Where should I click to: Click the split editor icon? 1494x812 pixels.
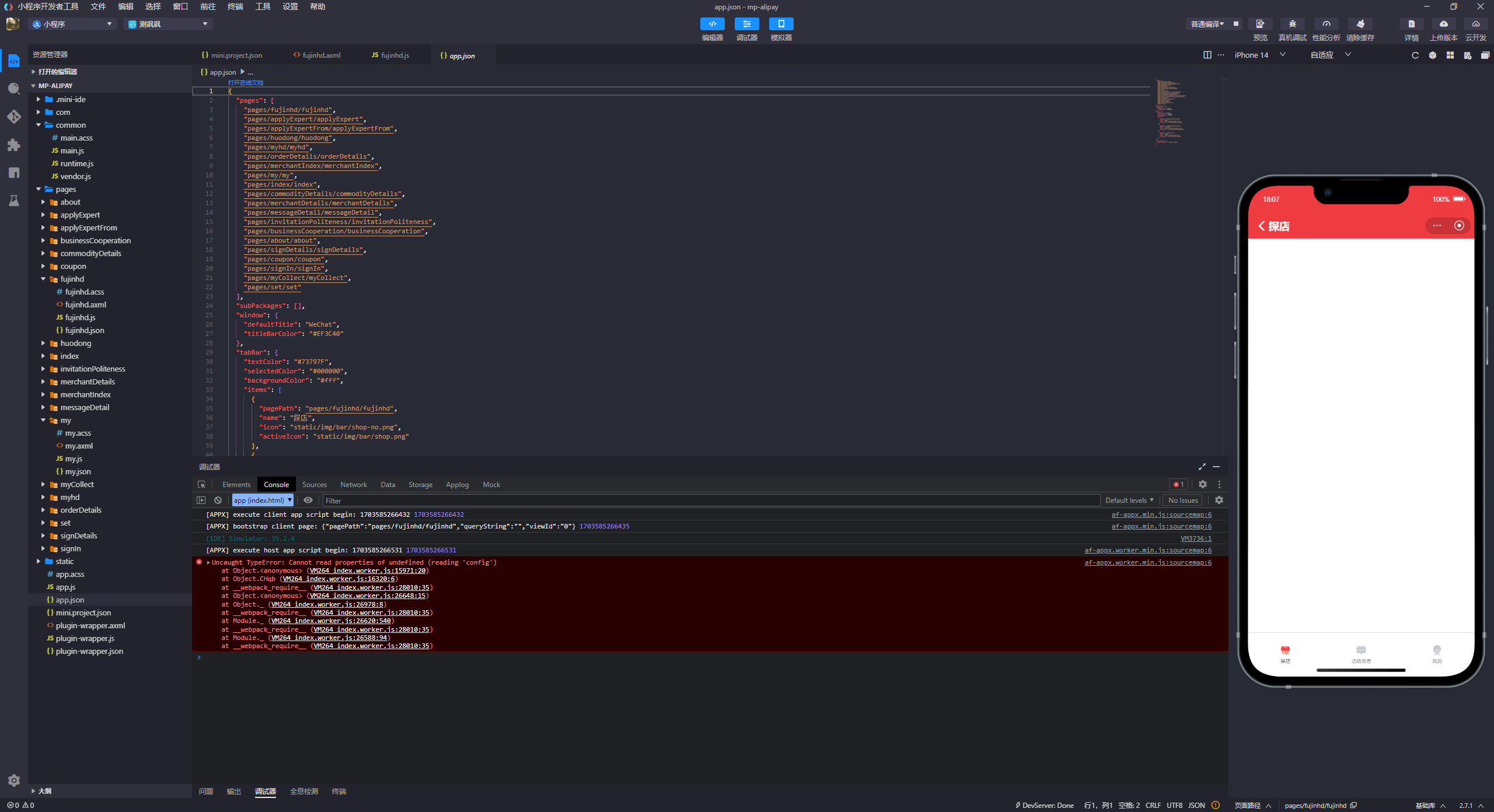(x=1207, y=55)
